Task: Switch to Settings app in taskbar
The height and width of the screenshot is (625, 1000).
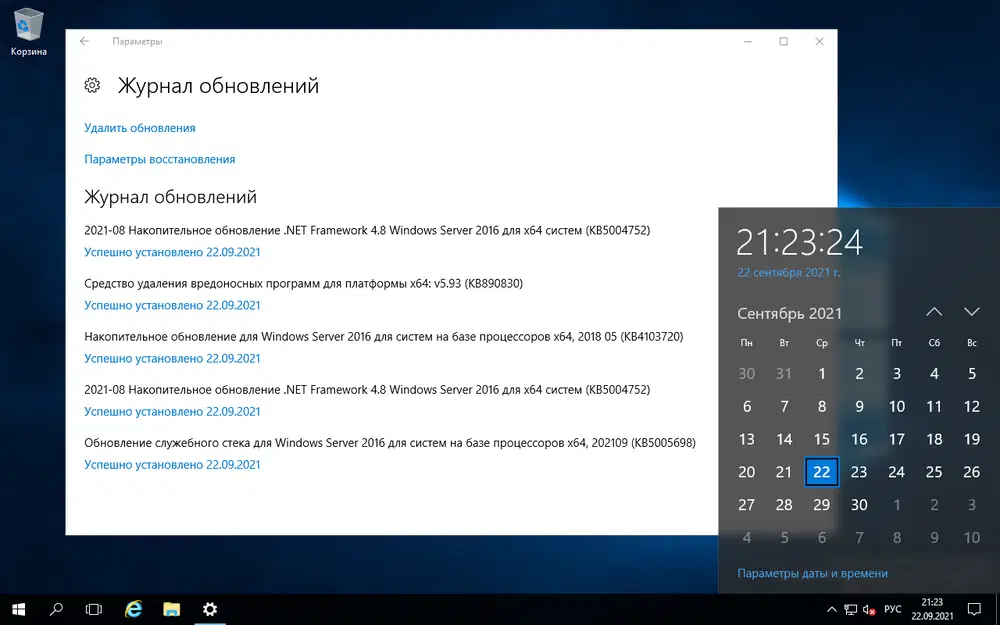Action: pyautogui.click(x=210, y=610)
